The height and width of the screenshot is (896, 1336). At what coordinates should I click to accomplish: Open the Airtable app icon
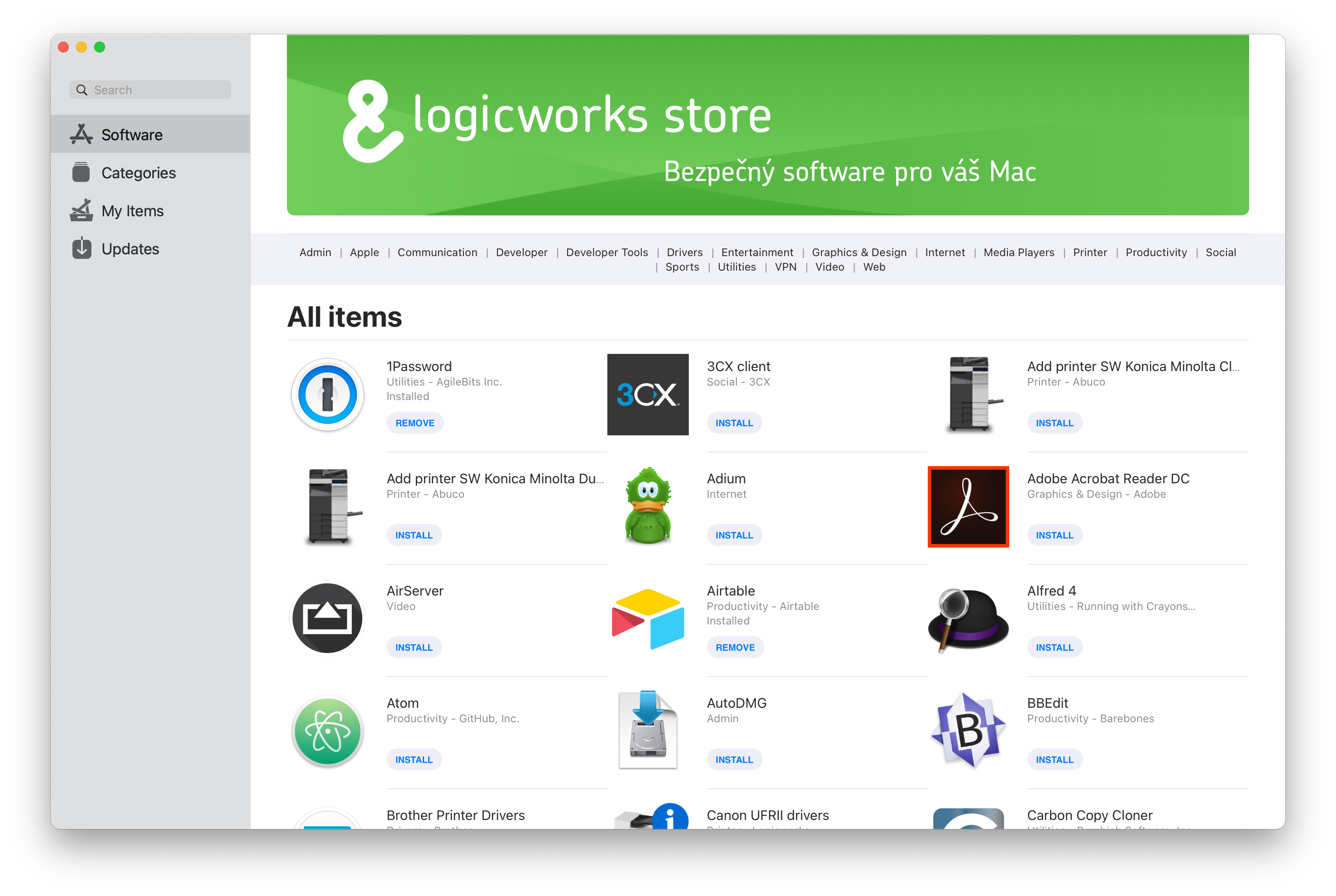(x=648, y=618)
